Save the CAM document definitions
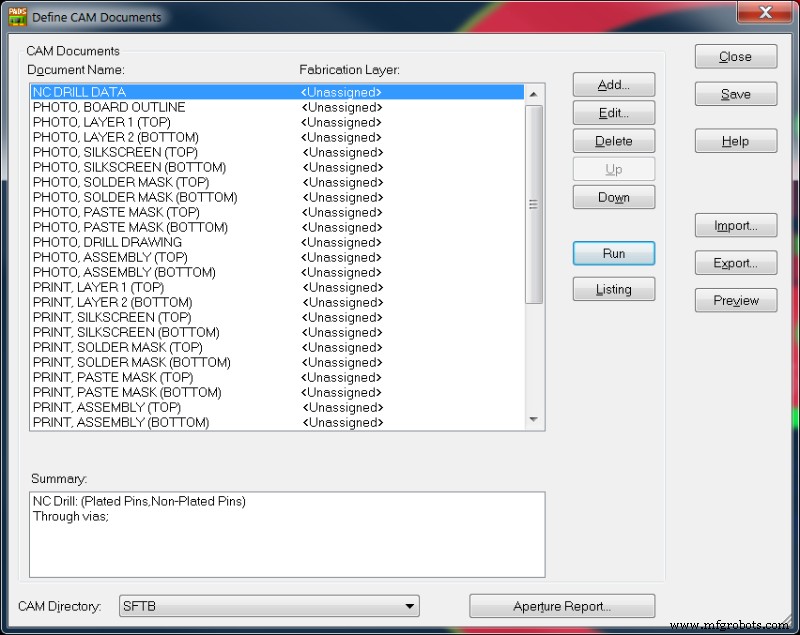The width and height of the screenshot is (800, 635). (735, 93)
